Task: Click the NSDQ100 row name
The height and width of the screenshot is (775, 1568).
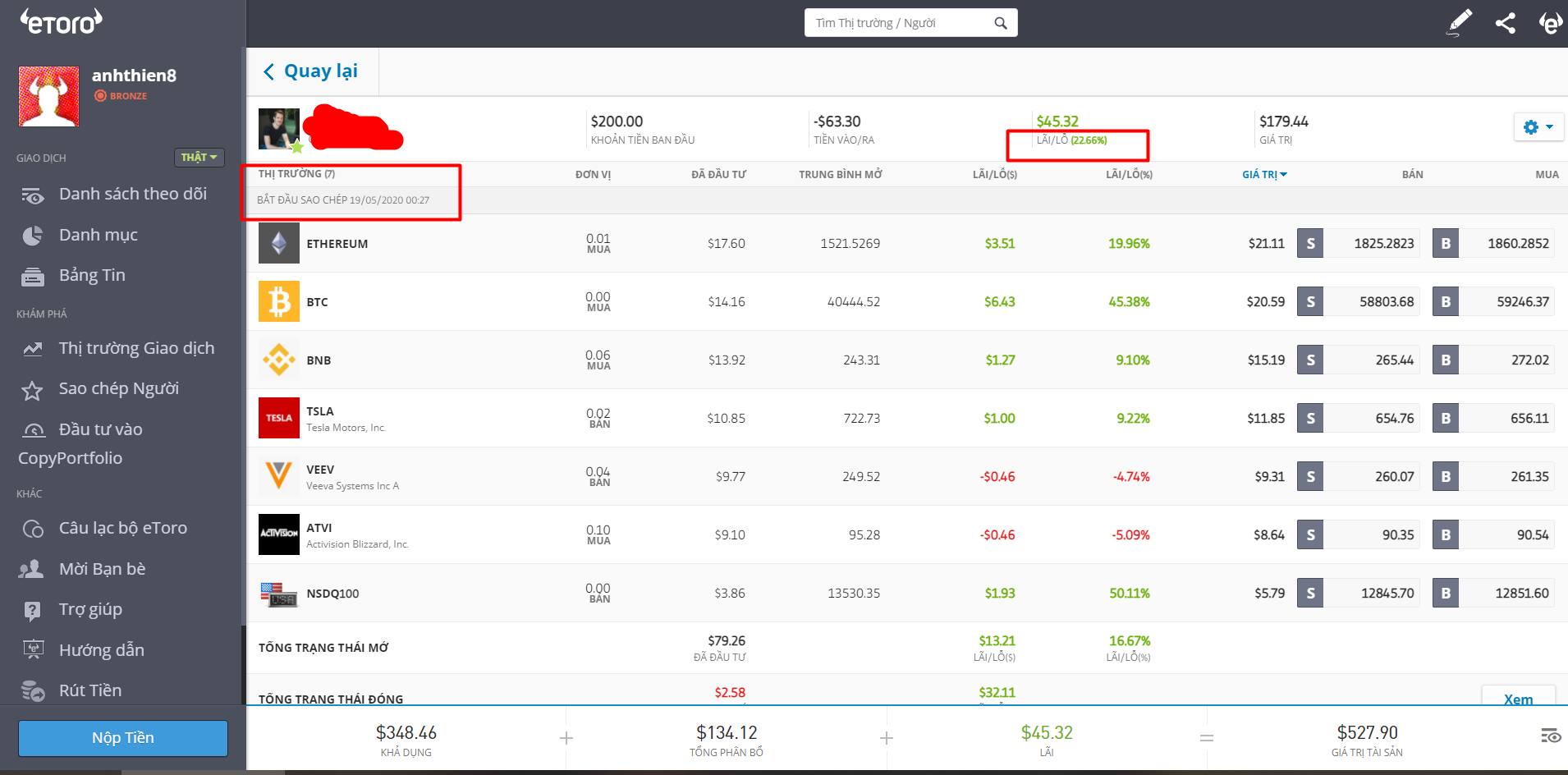Action: click(332, 594)
